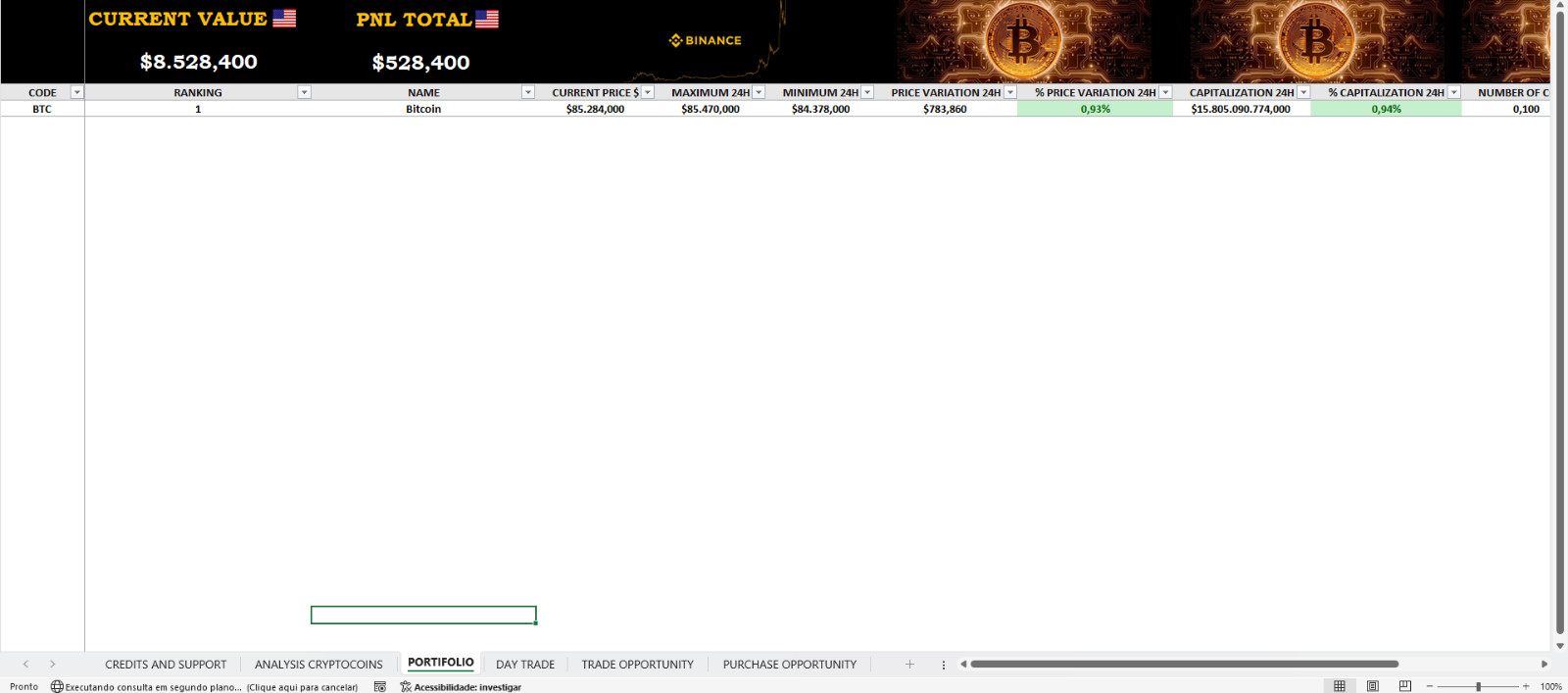Add a new sheet with the plus icon
The width and height of the screenshot is (1568, 693).
pos(909,665)
